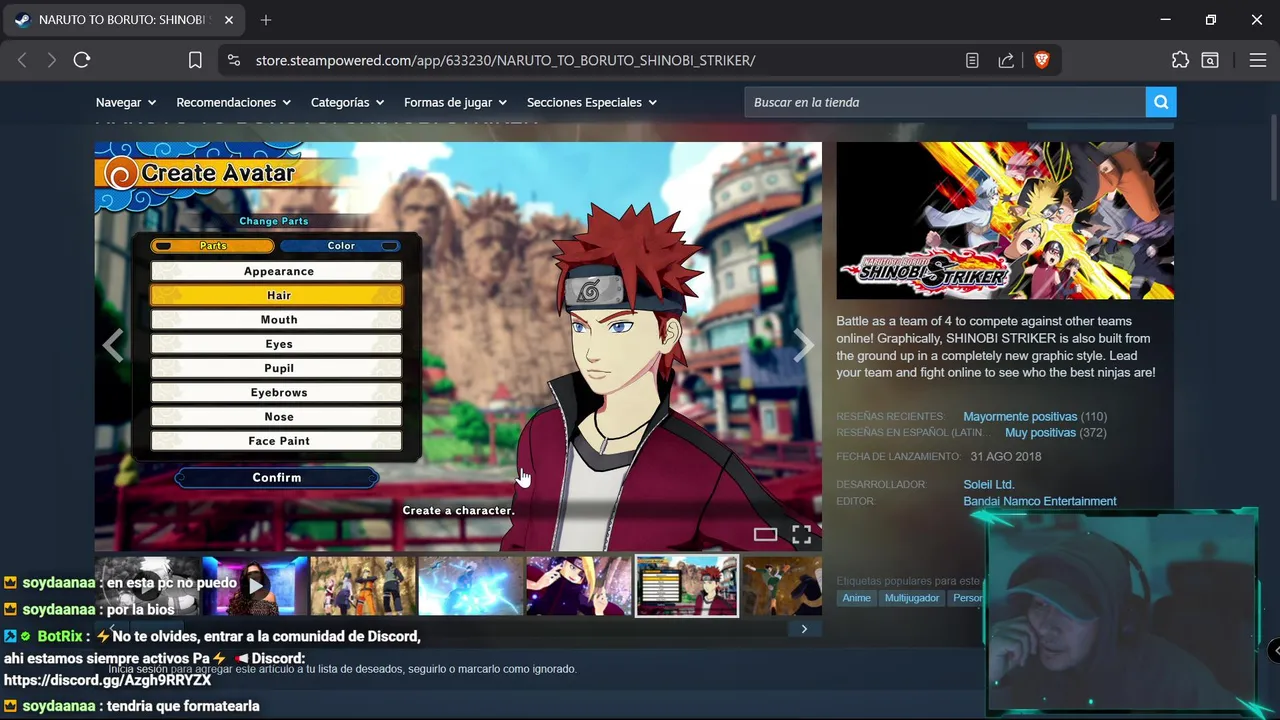Screen dimensions: 1280x720
Task: Bookmark this page with the bookmark icon
Action: [x=195, y=60]
